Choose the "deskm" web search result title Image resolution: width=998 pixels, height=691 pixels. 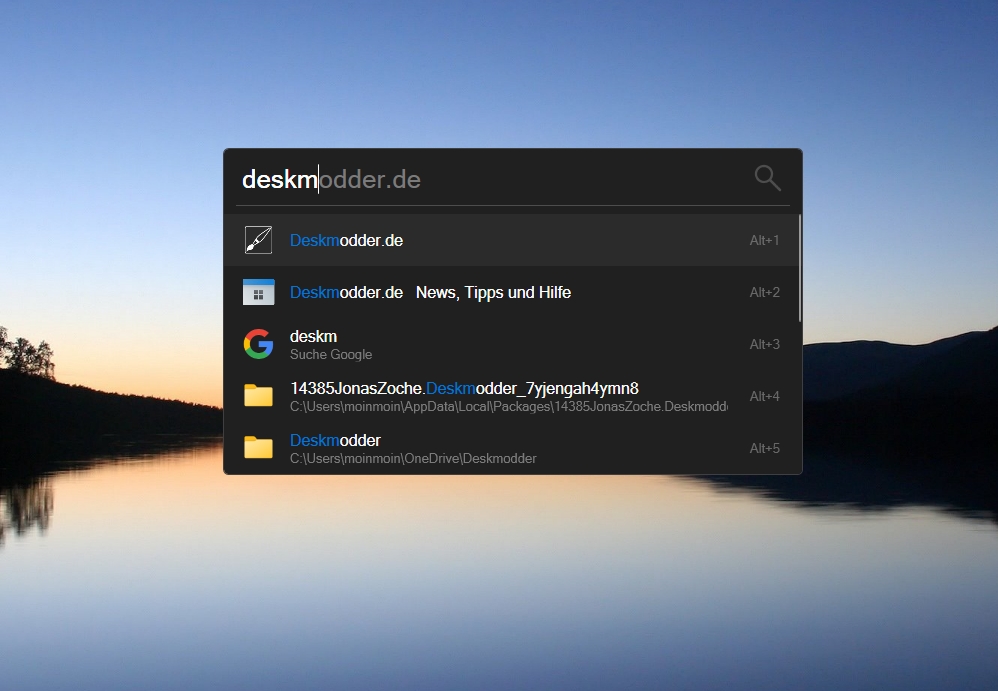[313, 337]
